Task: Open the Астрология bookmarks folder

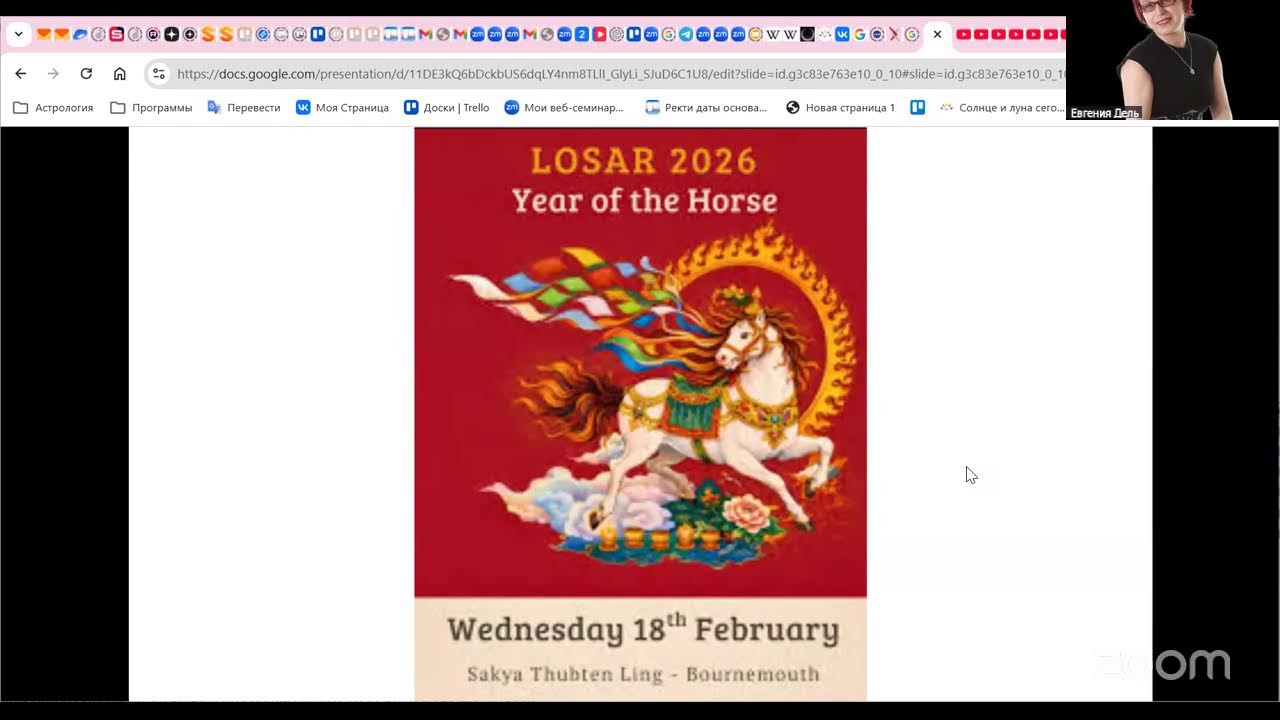Action: coord(53,107)
